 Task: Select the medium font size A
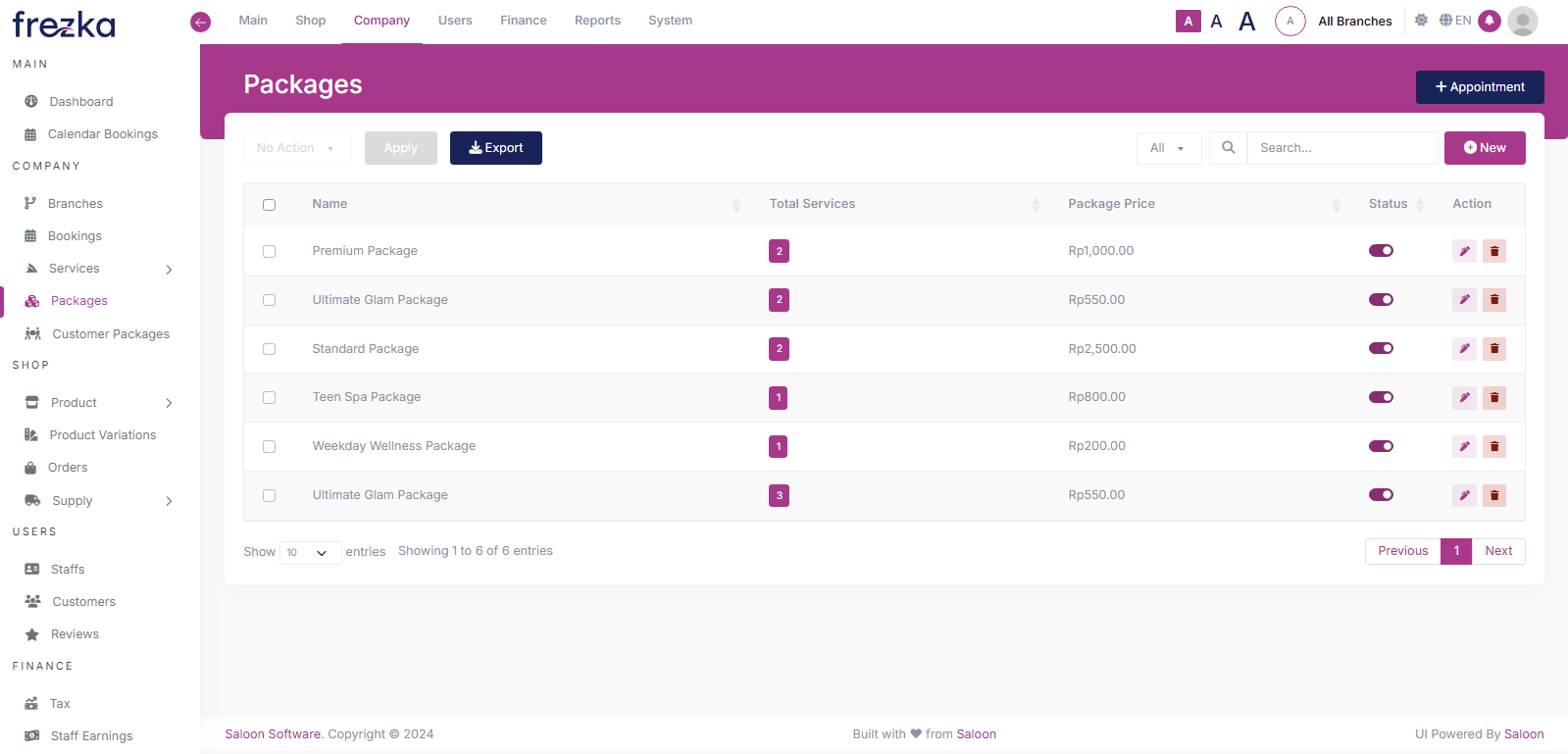pos(1216,22)
